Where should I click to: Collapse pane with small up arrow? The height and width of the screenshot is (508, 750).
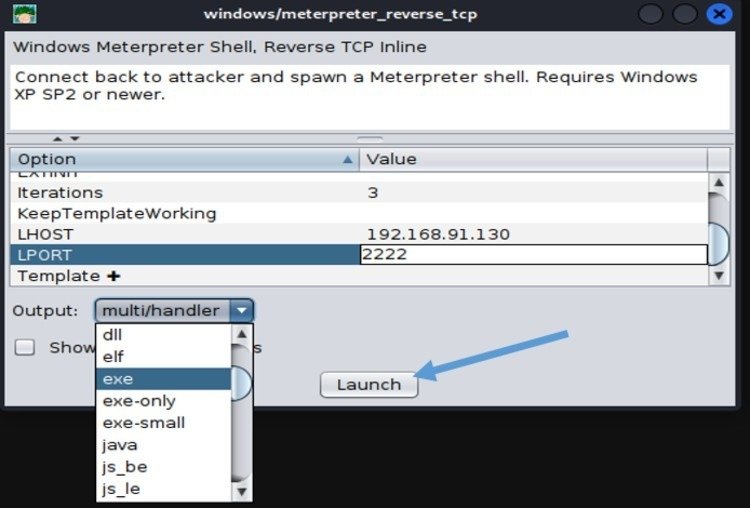click(x=58, y=139)
